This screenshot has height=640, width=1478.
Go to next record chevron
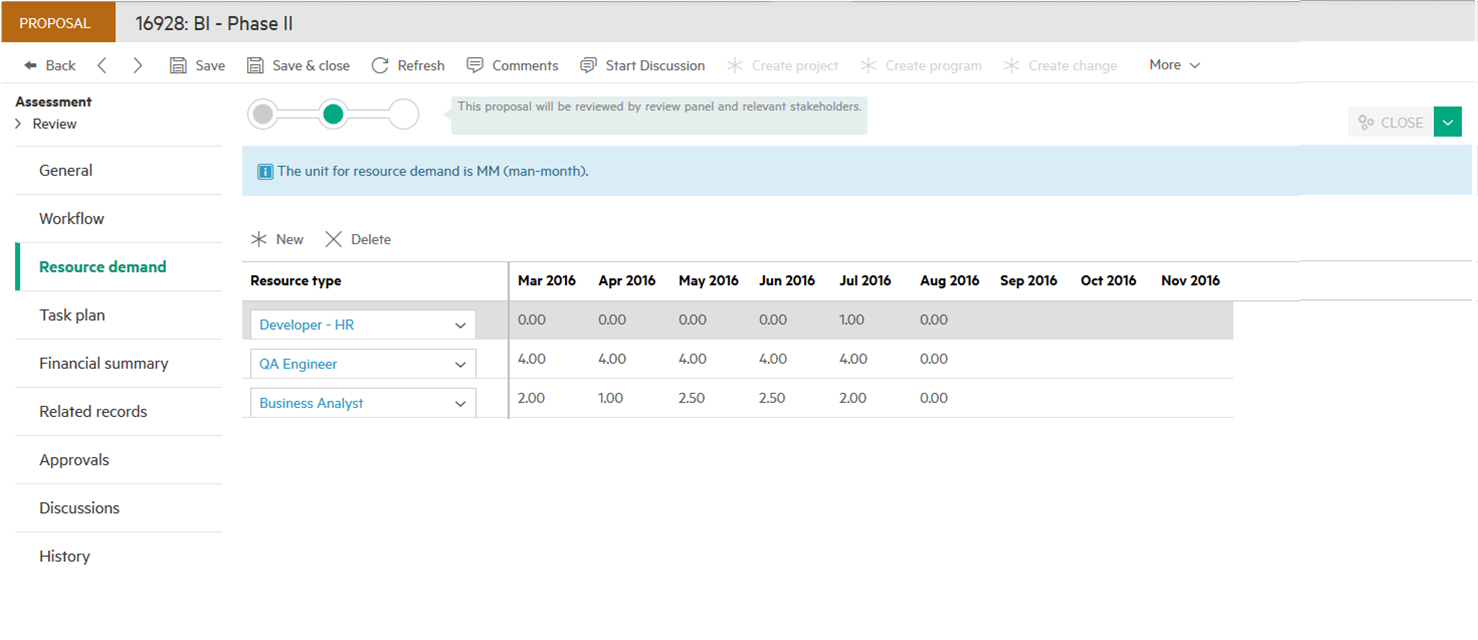(x=138, y=66)
